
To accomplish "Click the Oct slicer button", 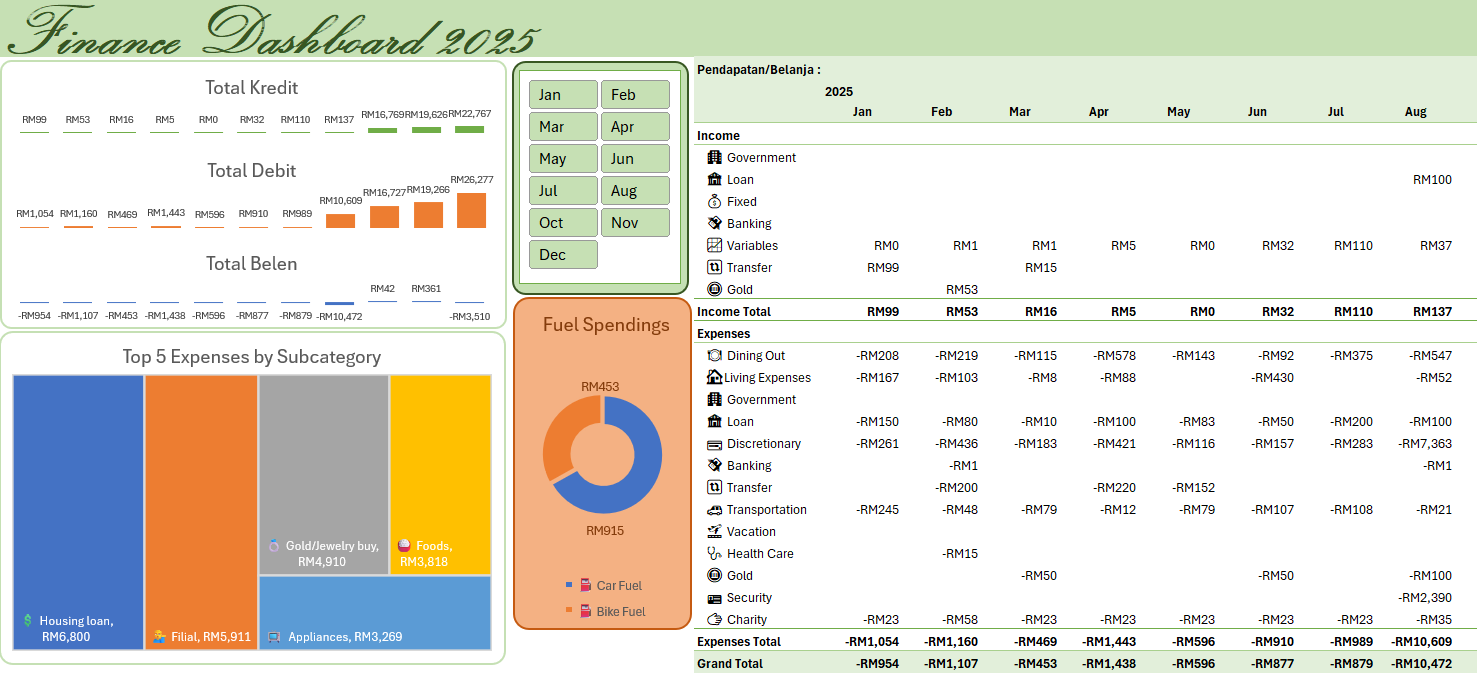I will (562, 222).
